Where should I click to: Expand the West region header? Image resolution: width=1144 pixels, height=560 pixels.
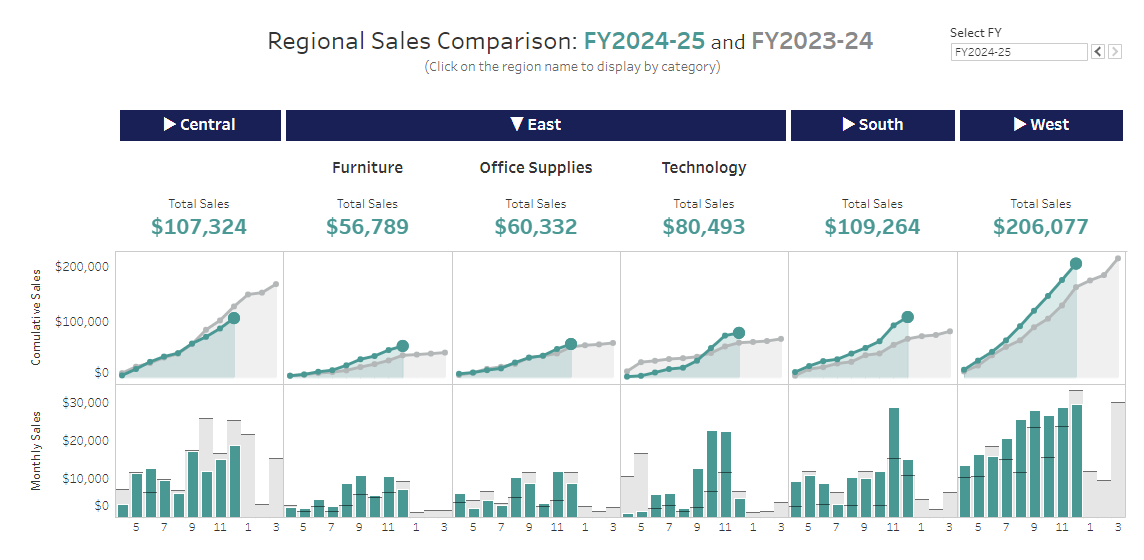1041,125
